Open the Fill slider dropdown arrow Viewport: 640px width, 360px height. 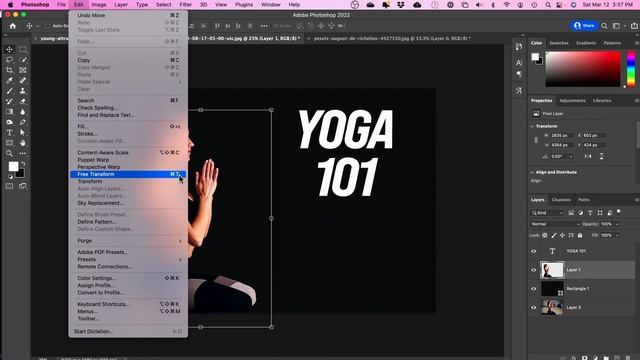[x=617, y=236]
